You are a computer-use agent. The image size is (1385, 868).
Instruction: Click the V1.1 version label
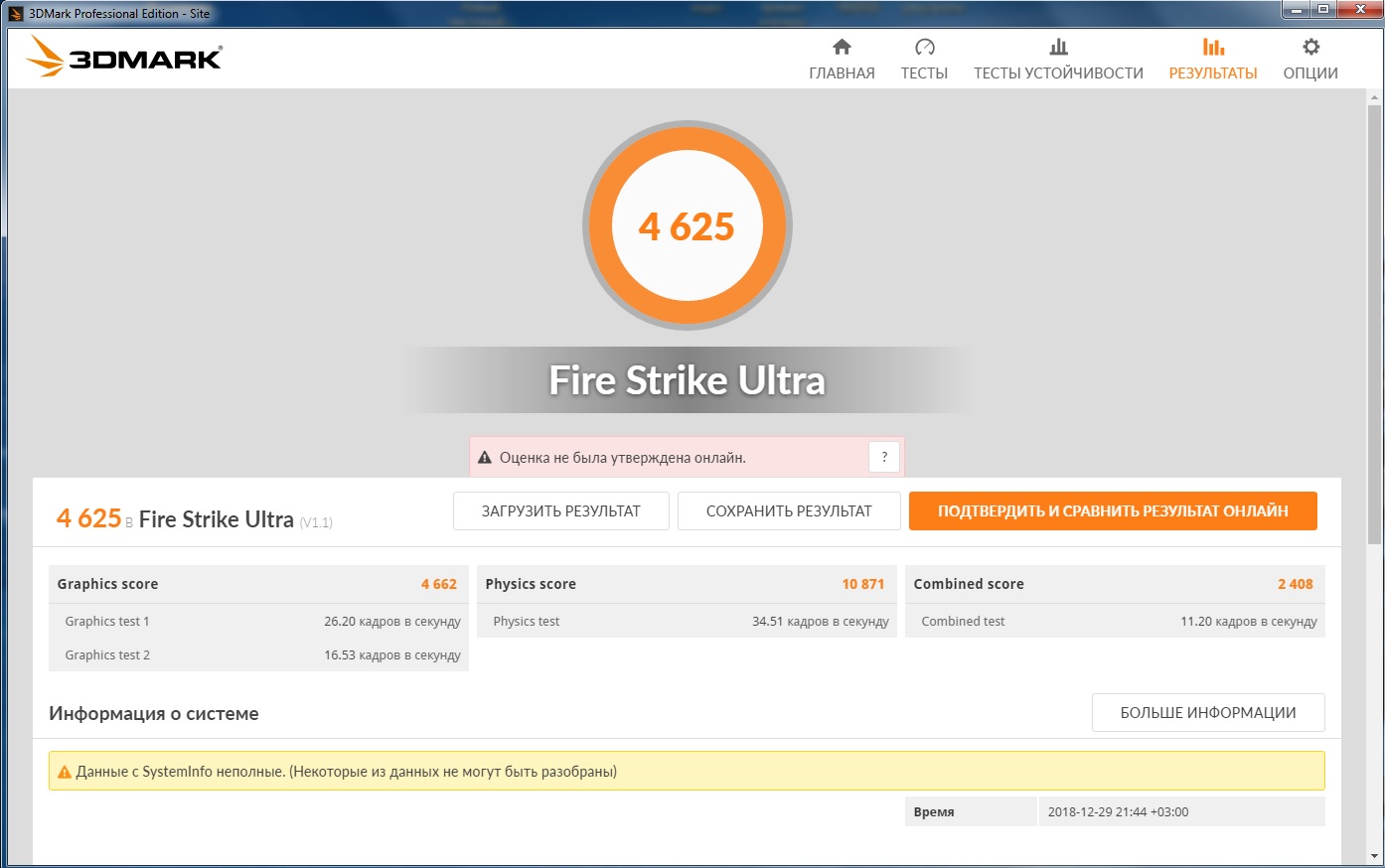pos(316,522)
